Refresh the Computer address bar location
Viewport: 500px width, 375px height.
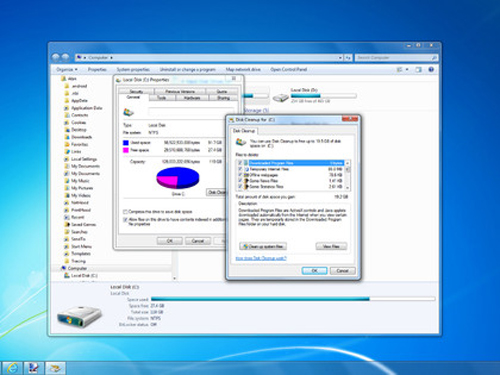(x=348, y=58)
